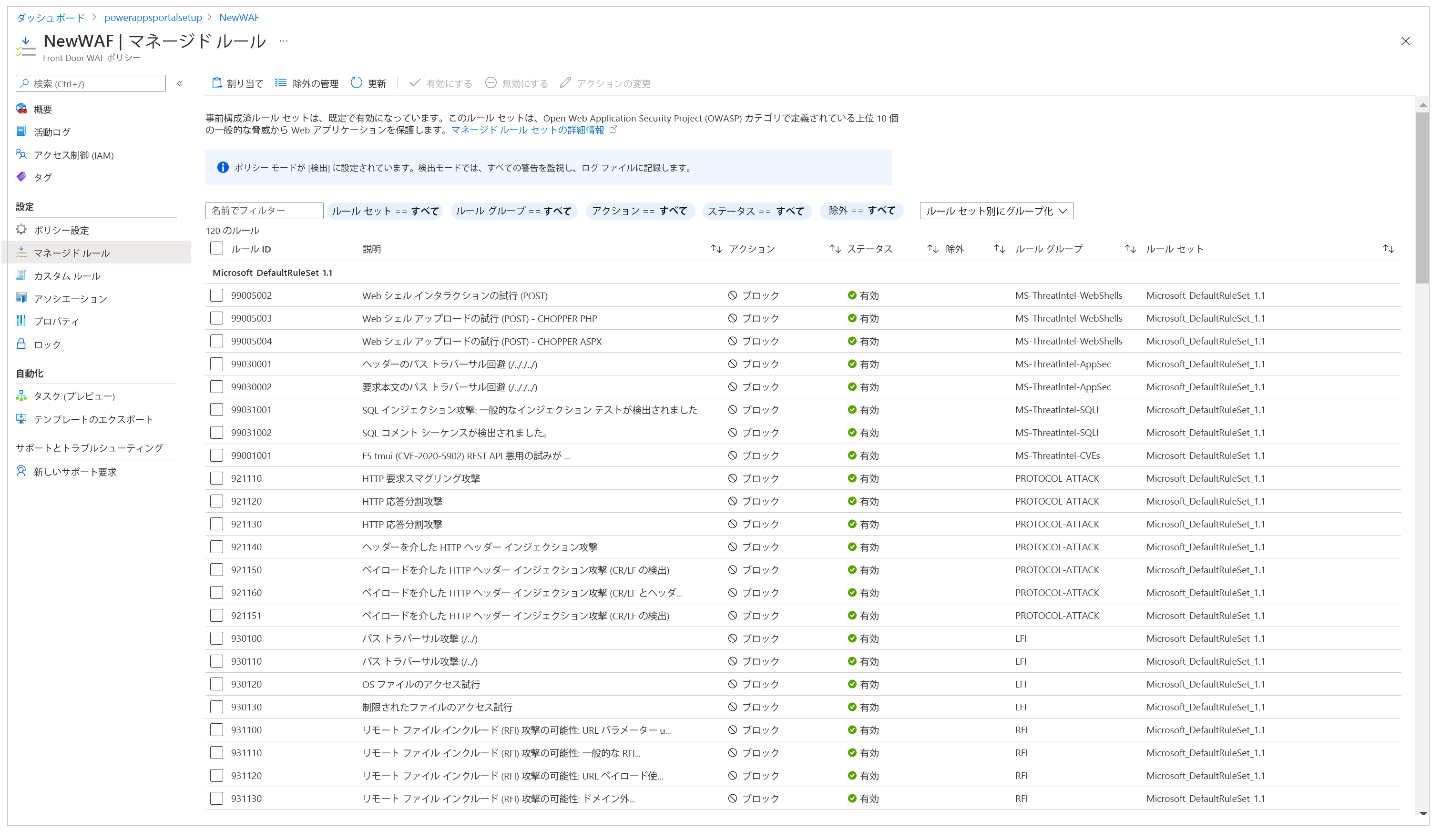Open タスク (プレビュー) tasks
This screenshot has width=1441, height=840.
(x=74, y=396)
